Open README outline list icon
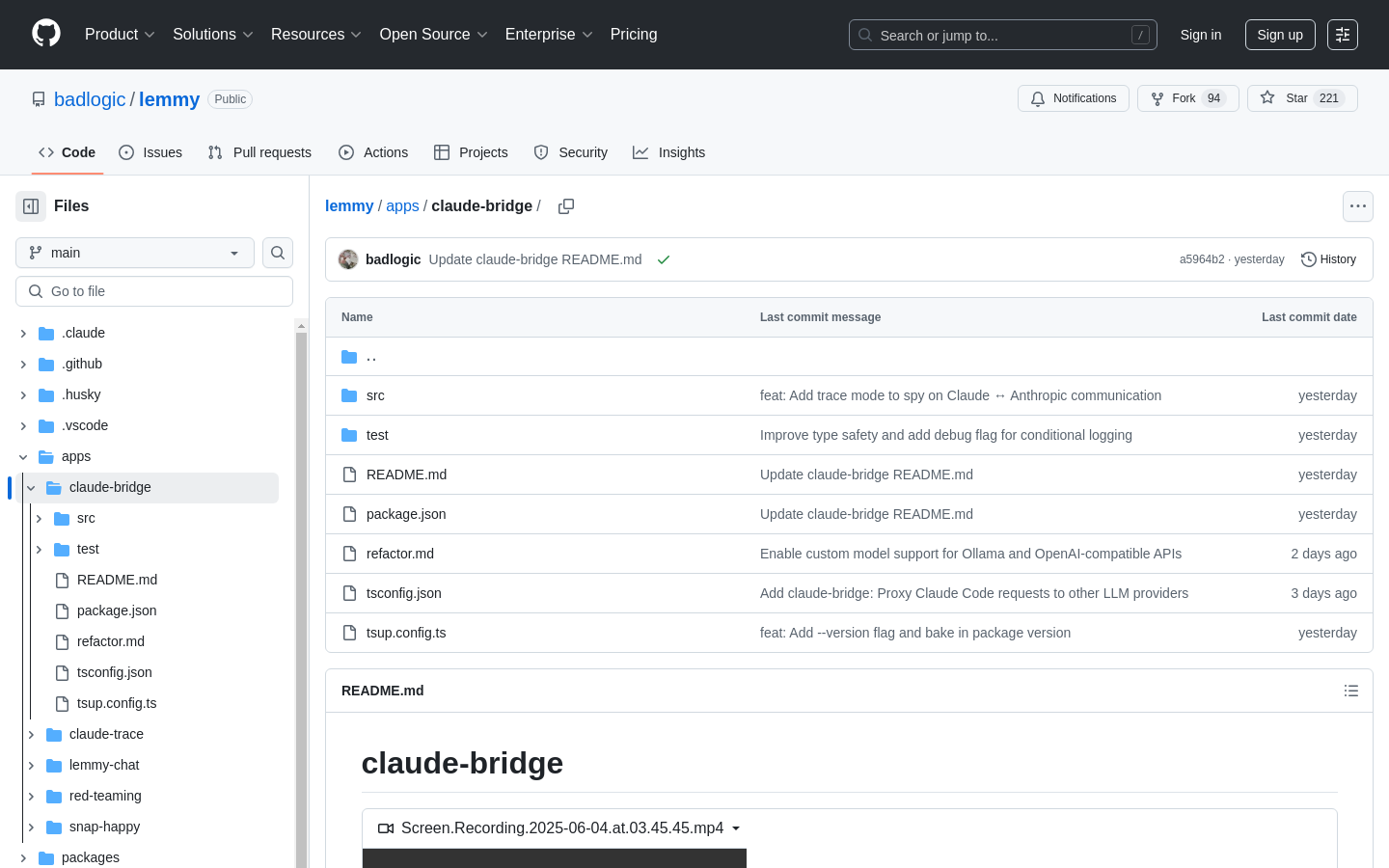The image size is (1389, 868). 1351,691
